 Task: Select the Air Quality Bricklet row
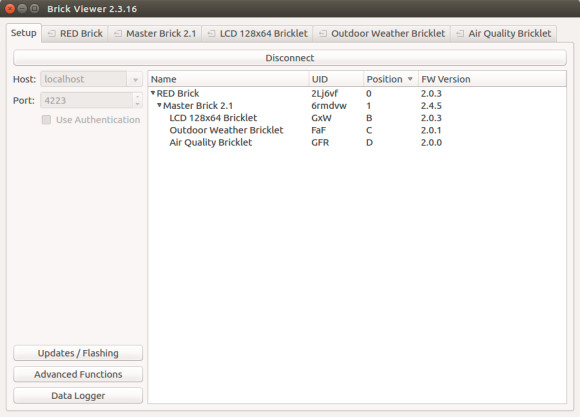pos(357,142)
